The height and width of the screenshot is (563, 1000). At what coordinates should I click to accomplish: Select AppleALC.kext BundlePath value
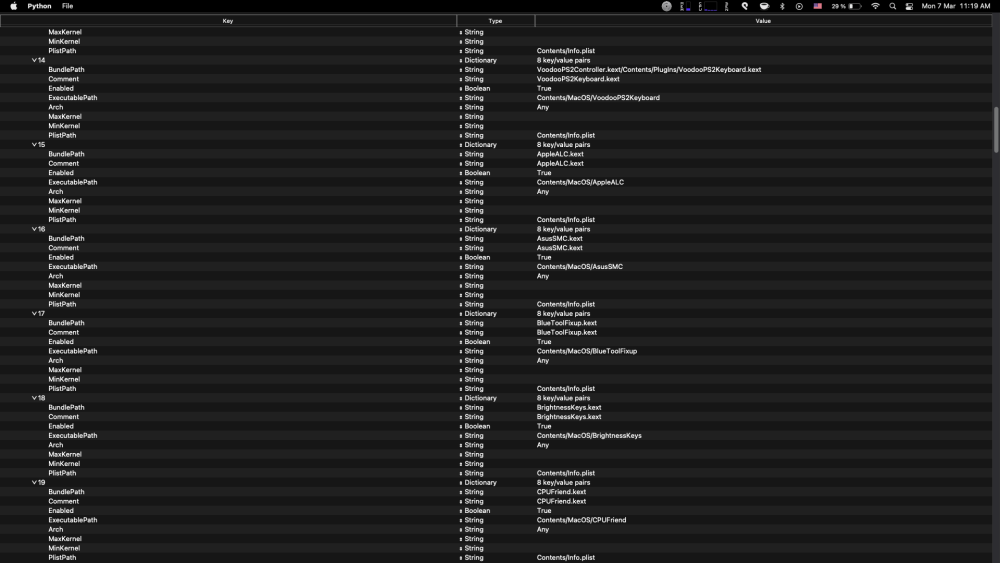tap(560, 154)
